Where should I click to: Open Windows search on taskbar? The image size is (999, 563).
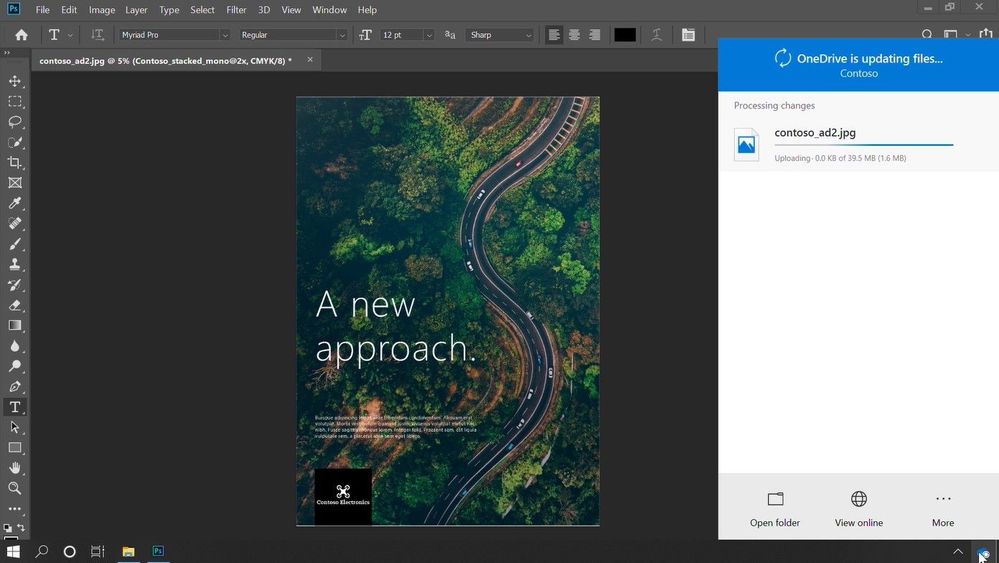coord(42,552)
